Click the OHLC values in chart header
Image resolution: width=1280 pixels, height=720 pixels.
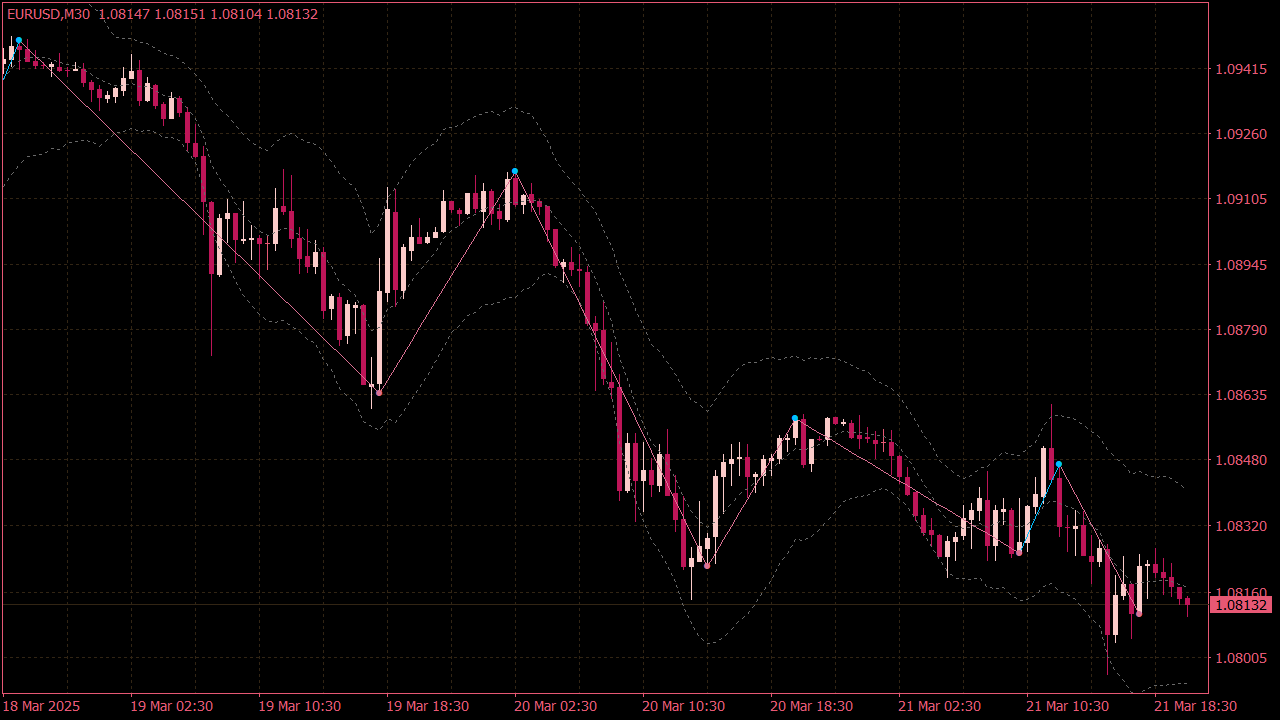(x=209, y=14)
